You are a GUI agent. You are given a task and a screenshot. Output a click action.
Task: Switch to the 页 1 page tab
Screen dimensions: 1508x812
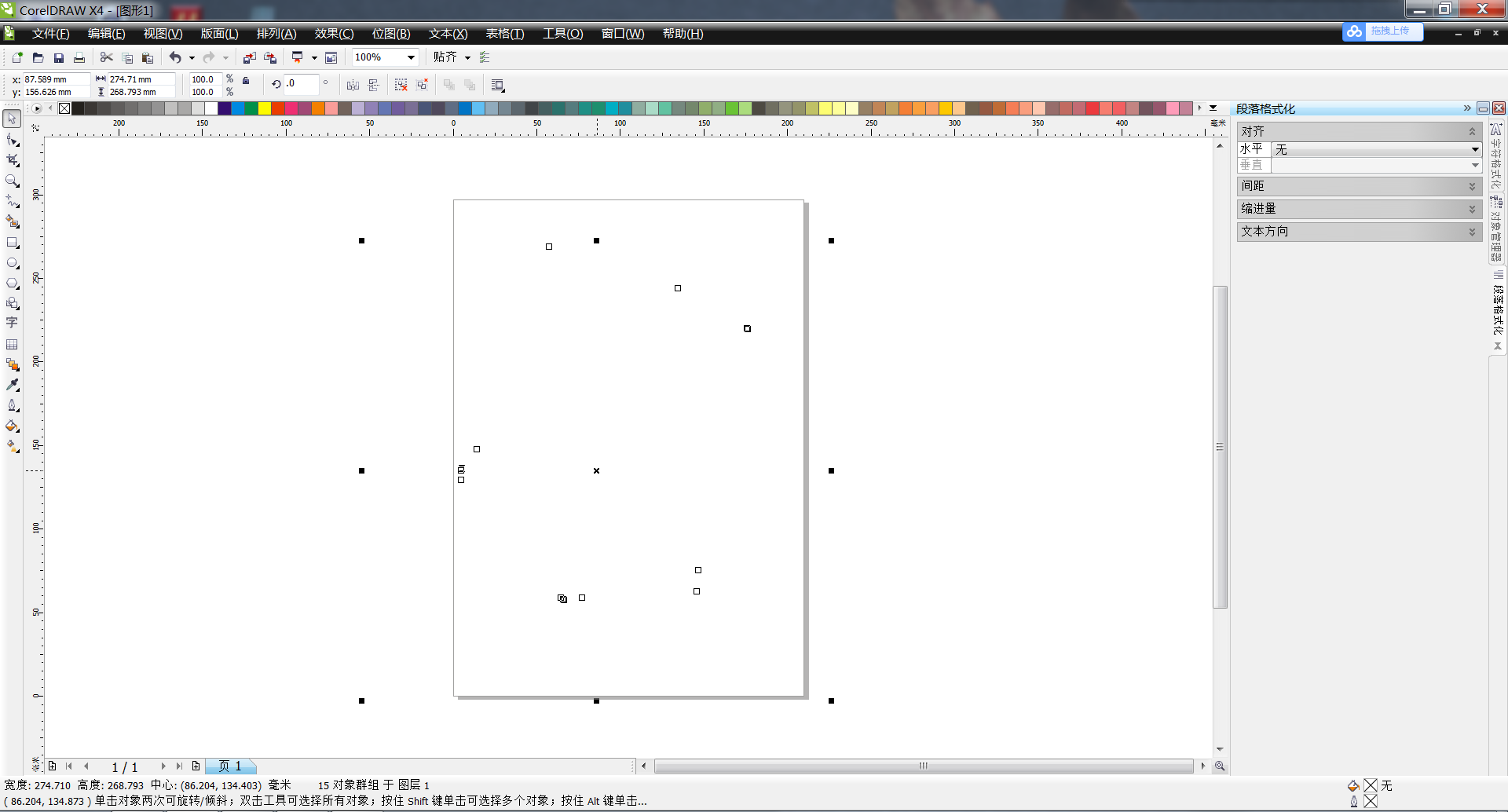230,766
